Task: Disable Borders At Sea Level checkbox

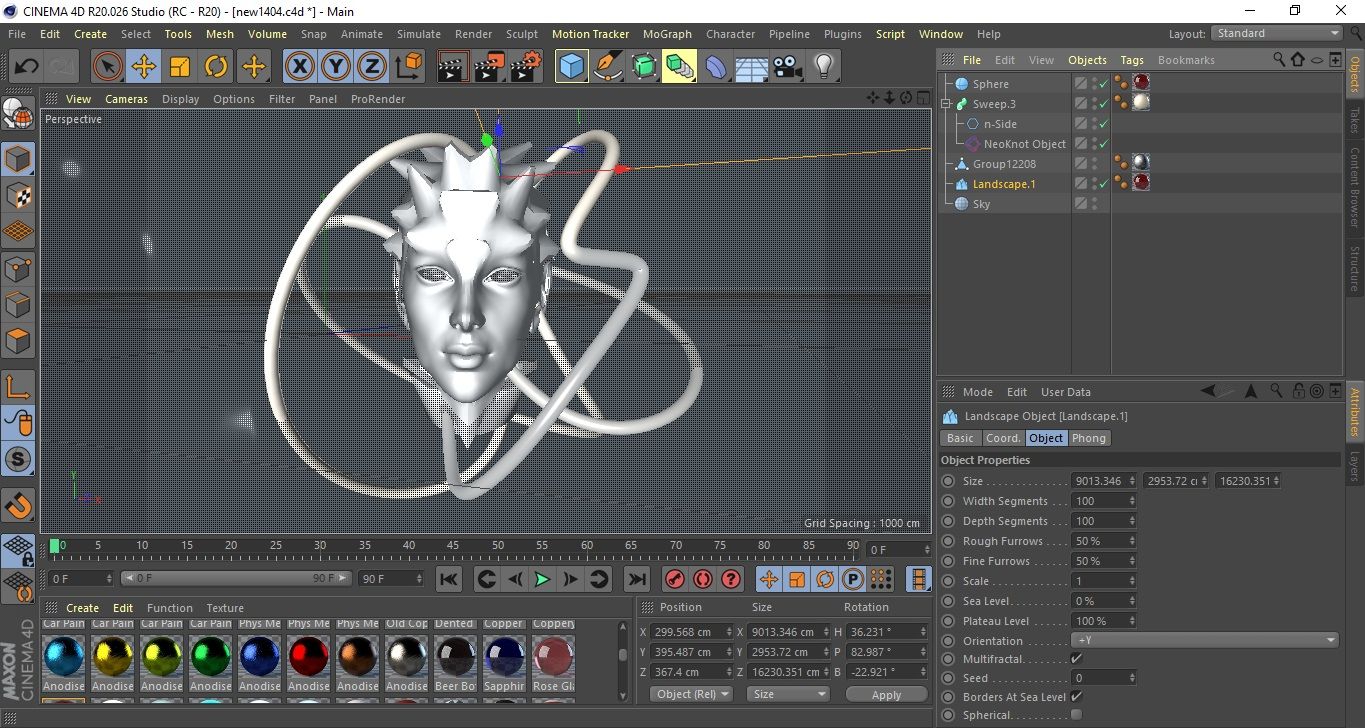Action: click(x=1076, y=697)
